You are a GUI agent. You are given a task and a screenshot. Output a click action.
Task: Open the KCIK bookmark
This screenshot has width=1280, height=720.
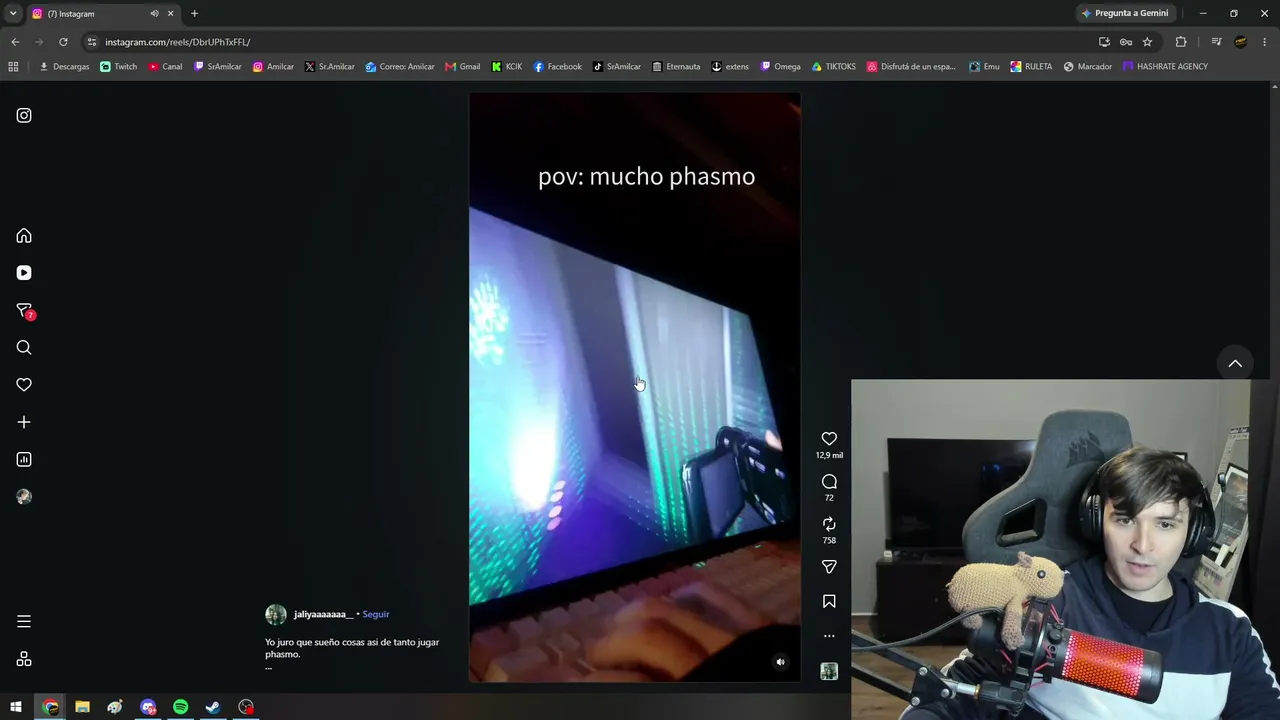(507, 67)
